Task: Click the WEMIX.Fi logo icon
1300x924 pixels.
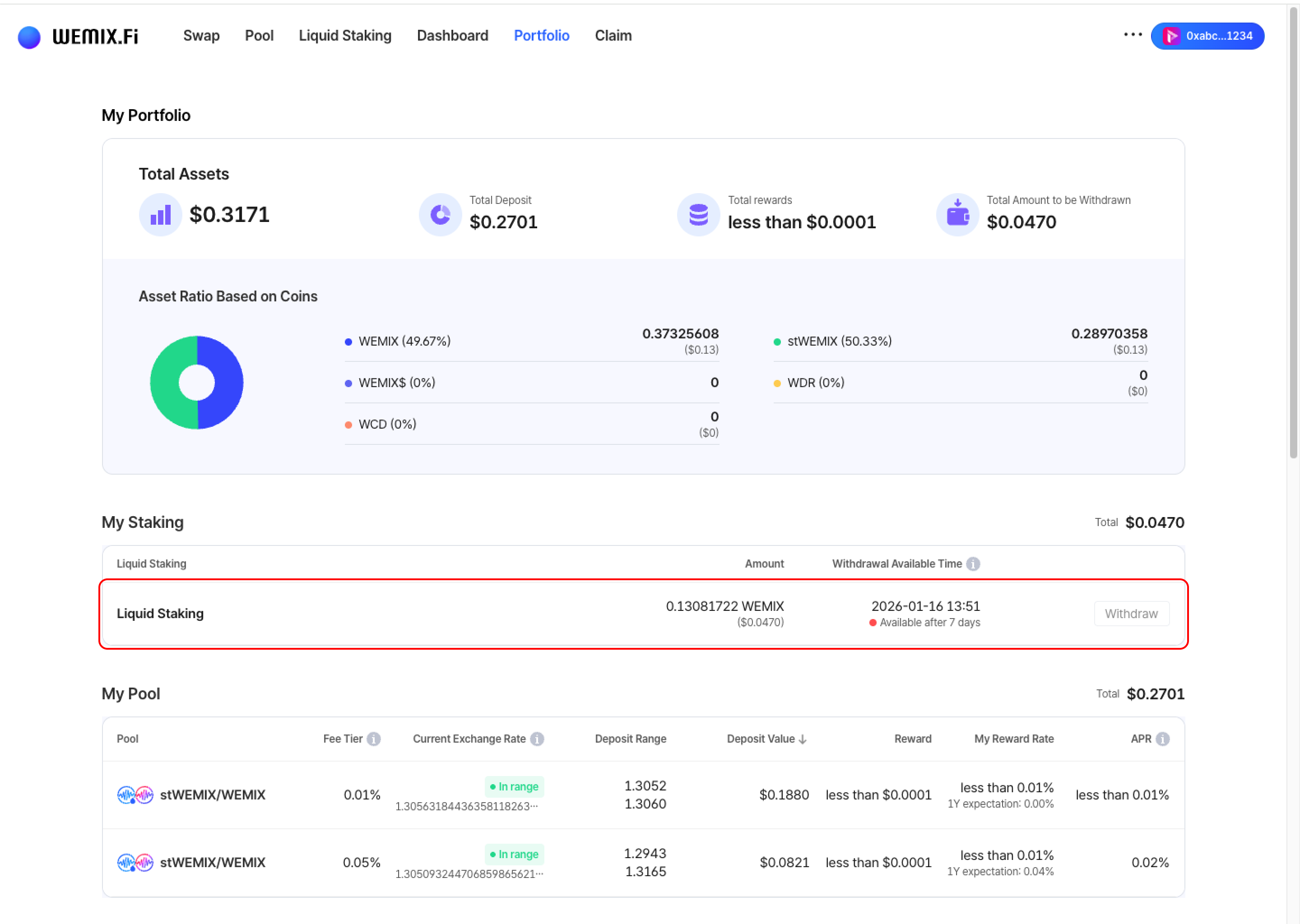Action: pos(29,37)
